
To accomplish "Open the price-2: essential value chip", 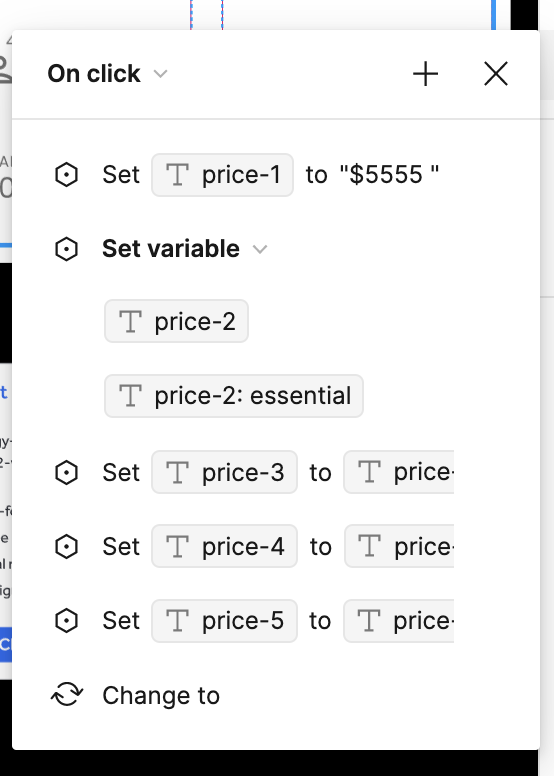I will [234, 396].
